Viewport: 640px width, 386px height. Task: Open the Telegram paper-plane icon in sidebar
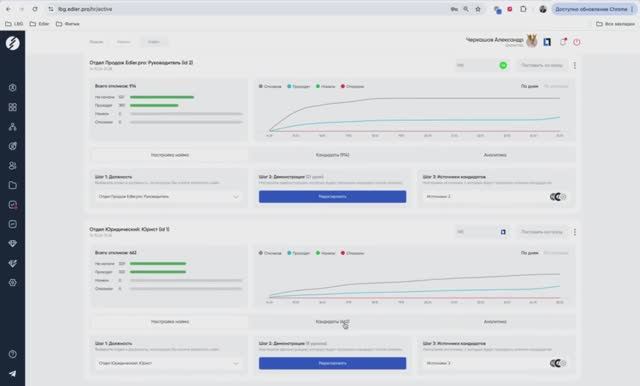[x=13, y=373]
